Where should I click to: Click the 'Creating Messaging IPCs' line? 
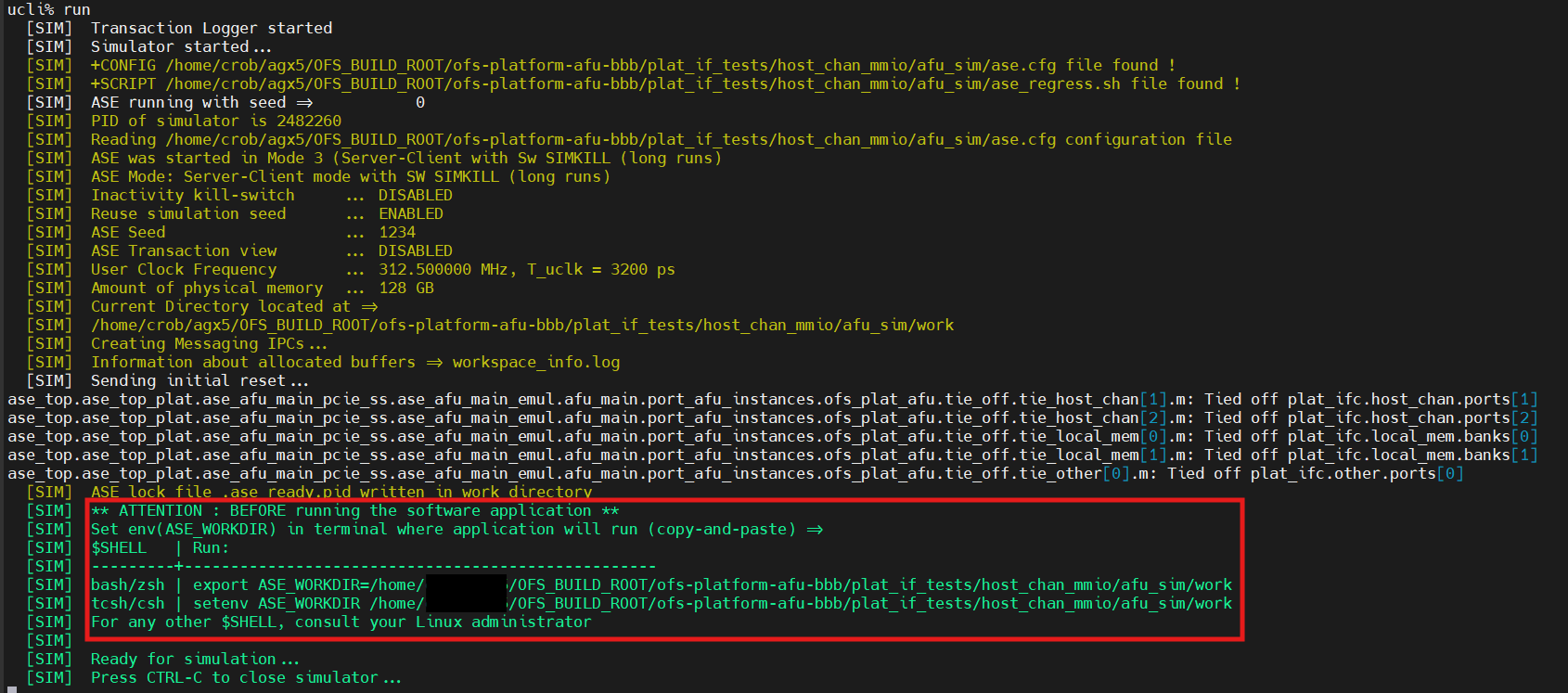[x=208, y=343]
